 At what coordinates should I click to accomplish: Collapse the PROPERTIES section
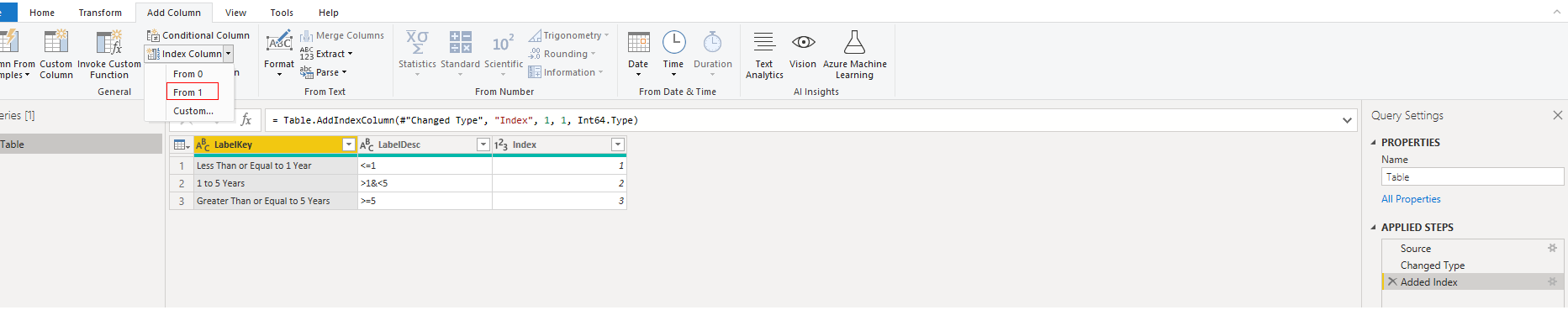tap(1374, 143)
